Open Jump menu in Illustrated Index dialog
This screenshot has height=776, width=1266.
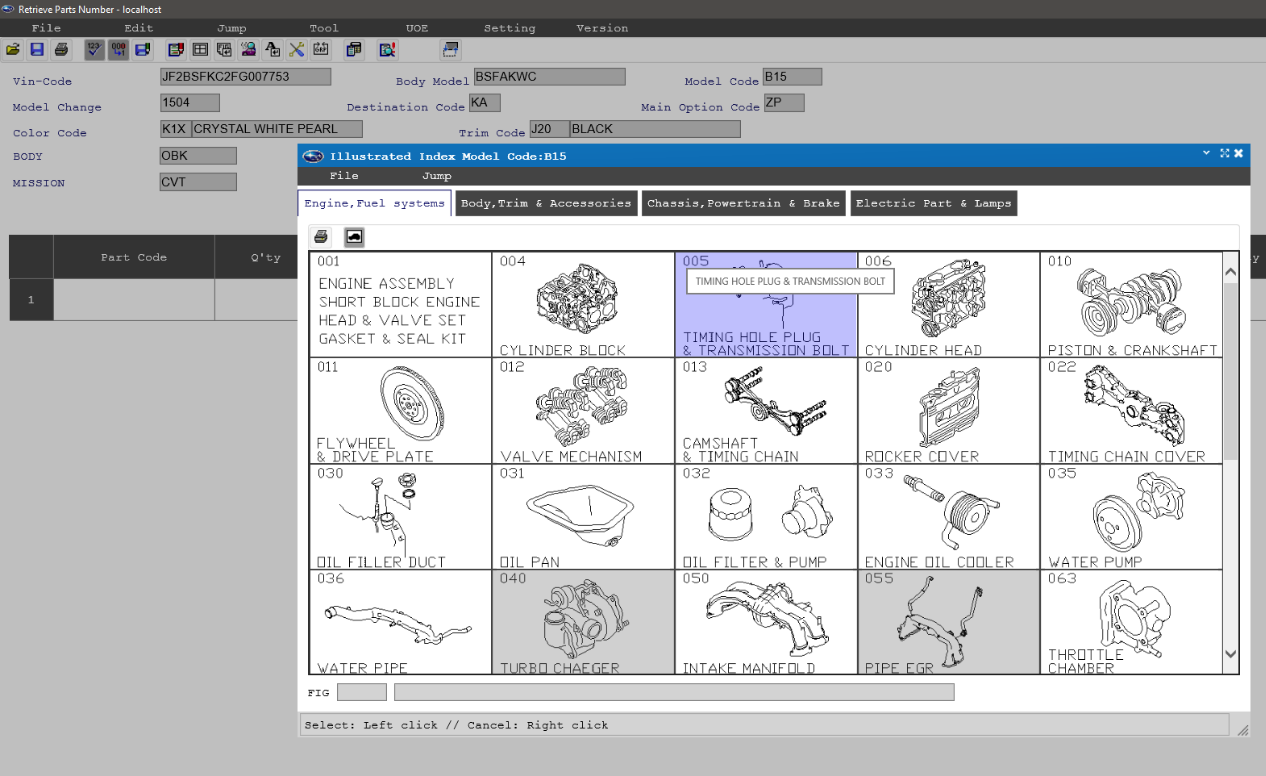436,176
